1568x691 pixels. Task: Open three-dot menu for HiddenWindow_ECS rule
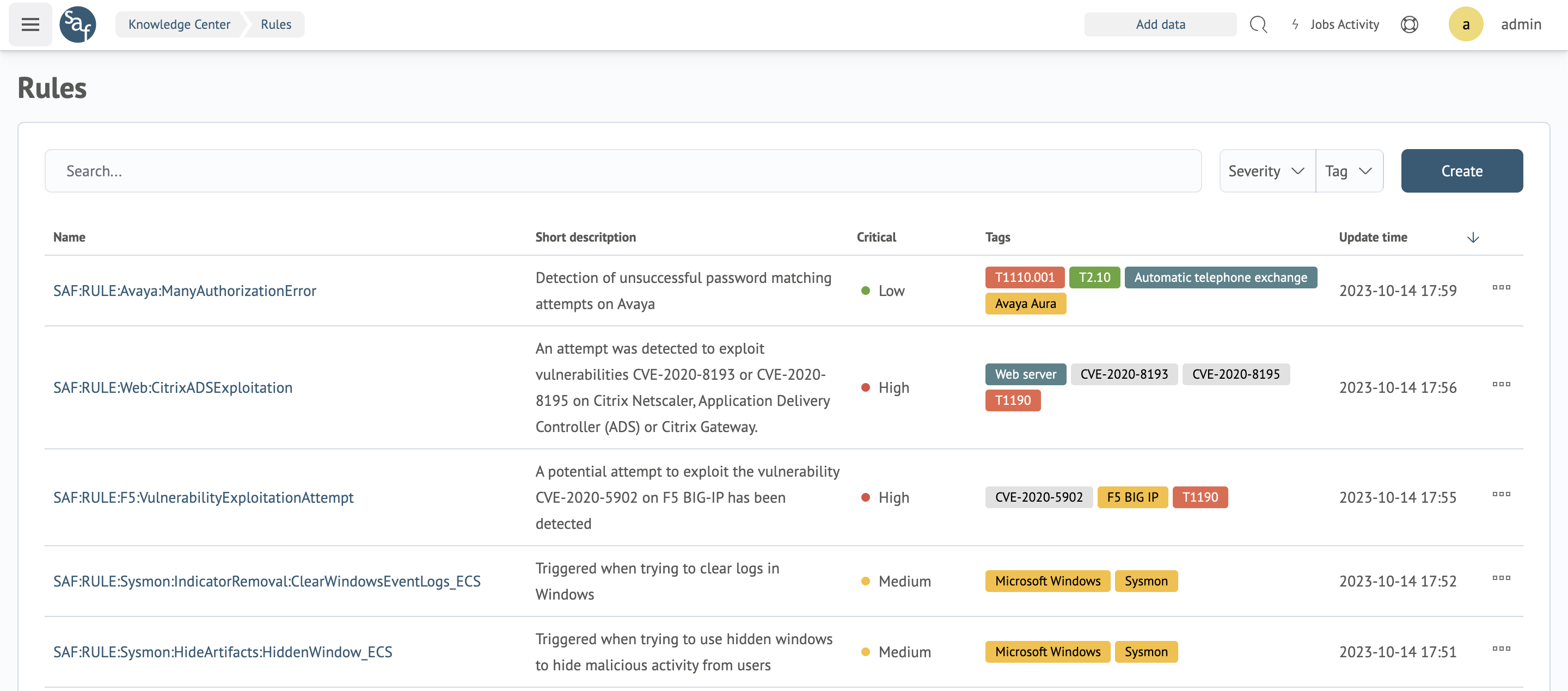point(1501,649)
